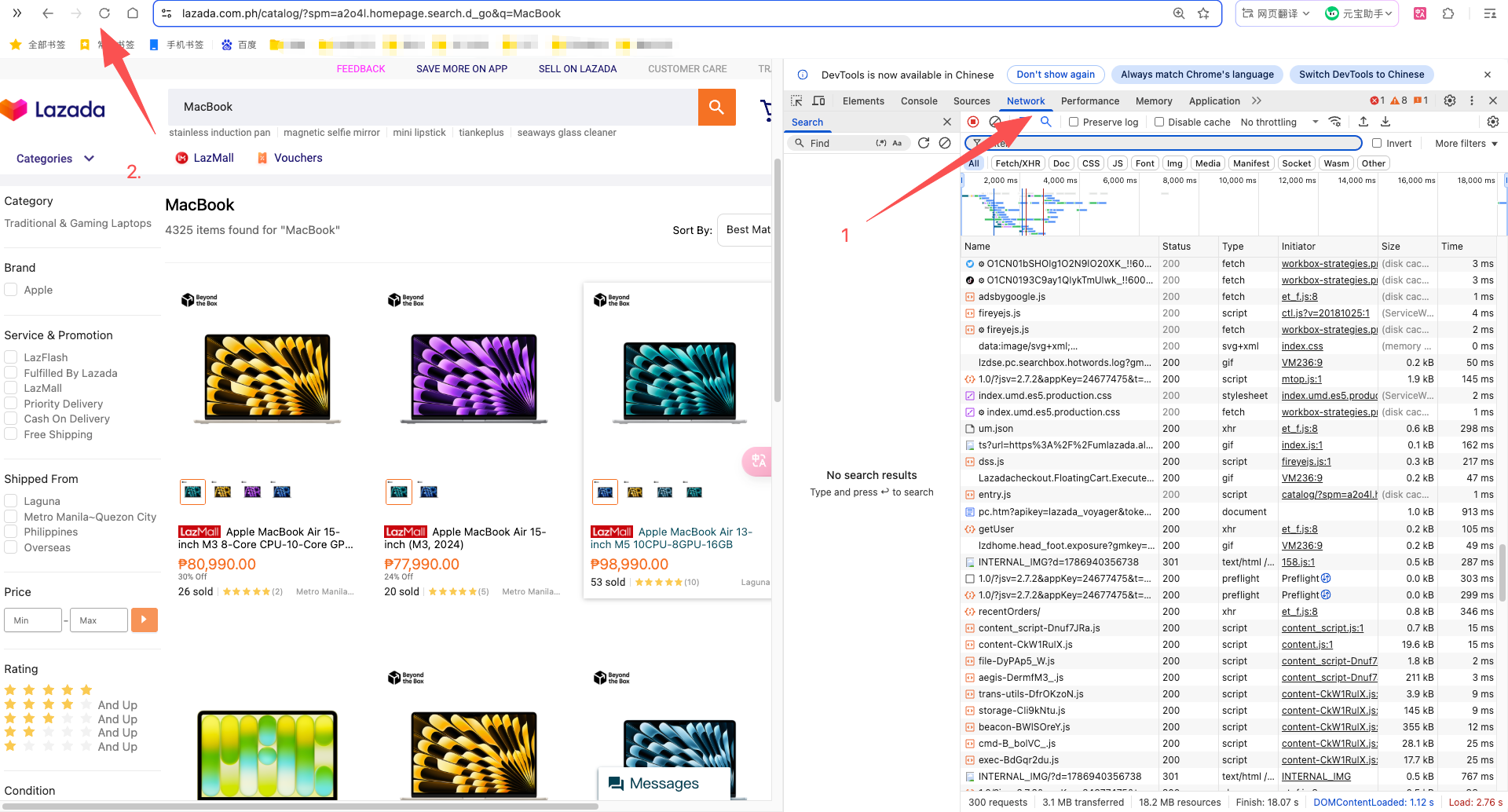
Task: Enable the Preserve log checkbox
Action: (1074, 122)
